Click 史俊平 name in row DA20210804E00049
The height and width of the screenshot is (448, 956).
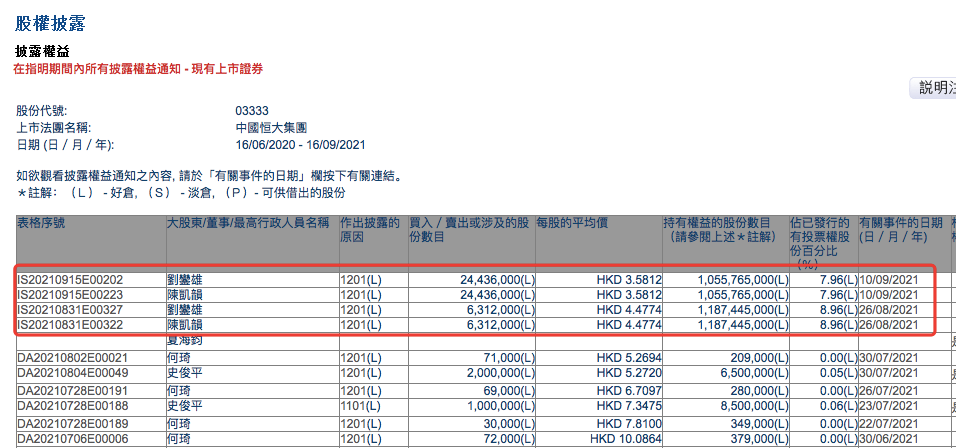[185, 372]
